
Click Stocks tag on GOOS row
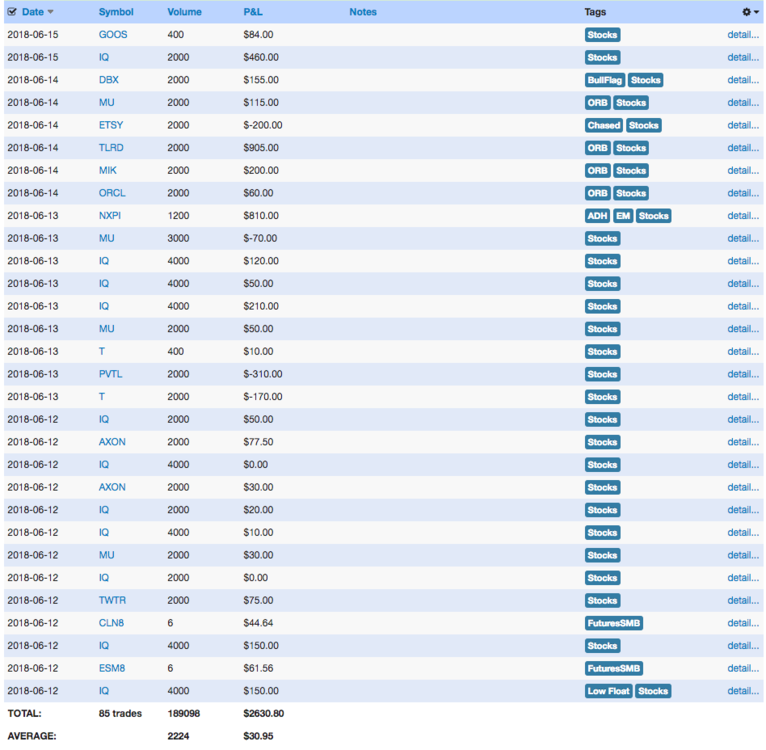[602, 35]
